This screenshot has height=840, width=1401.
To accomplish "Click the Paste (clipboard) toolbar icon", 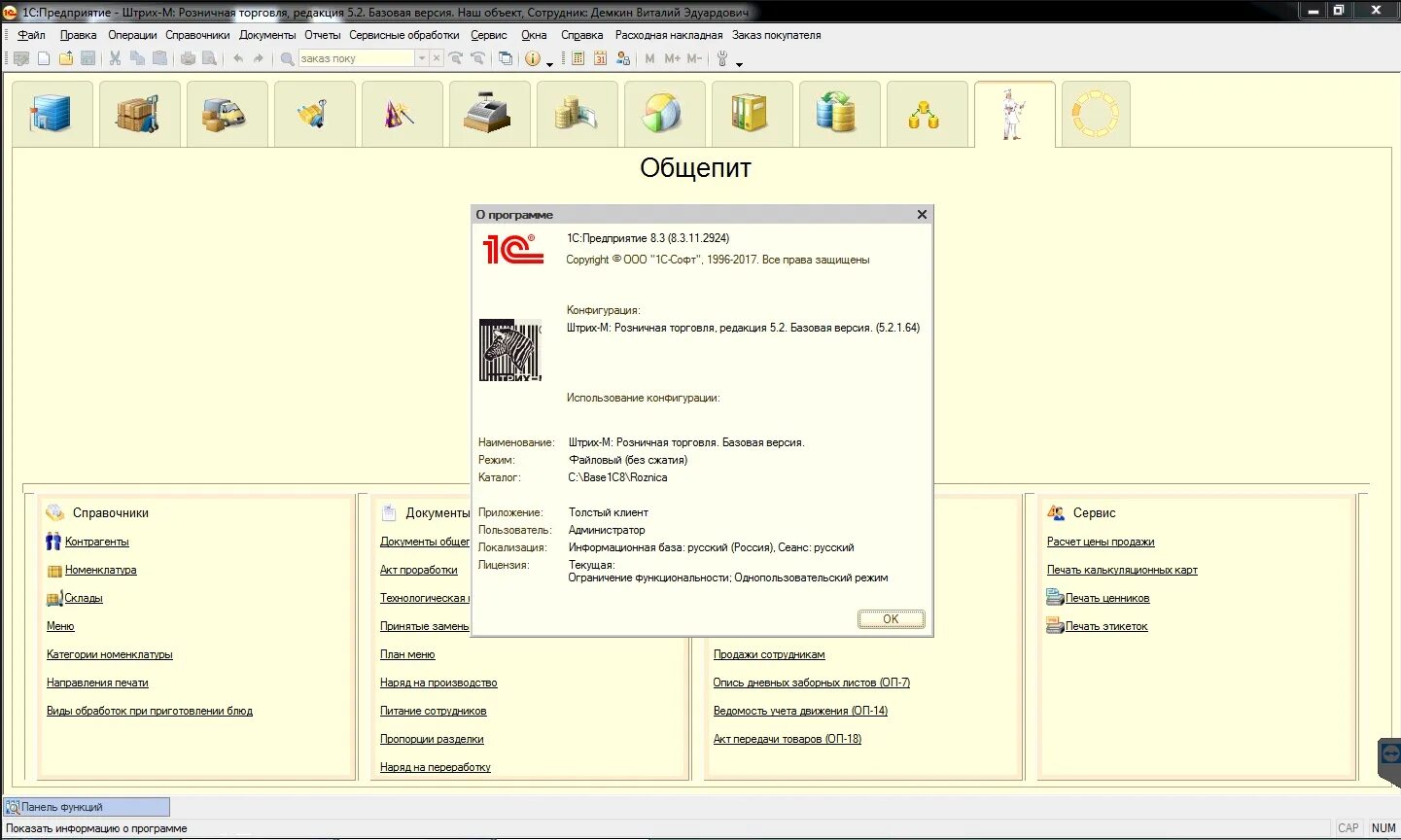I will pos(159,58).
